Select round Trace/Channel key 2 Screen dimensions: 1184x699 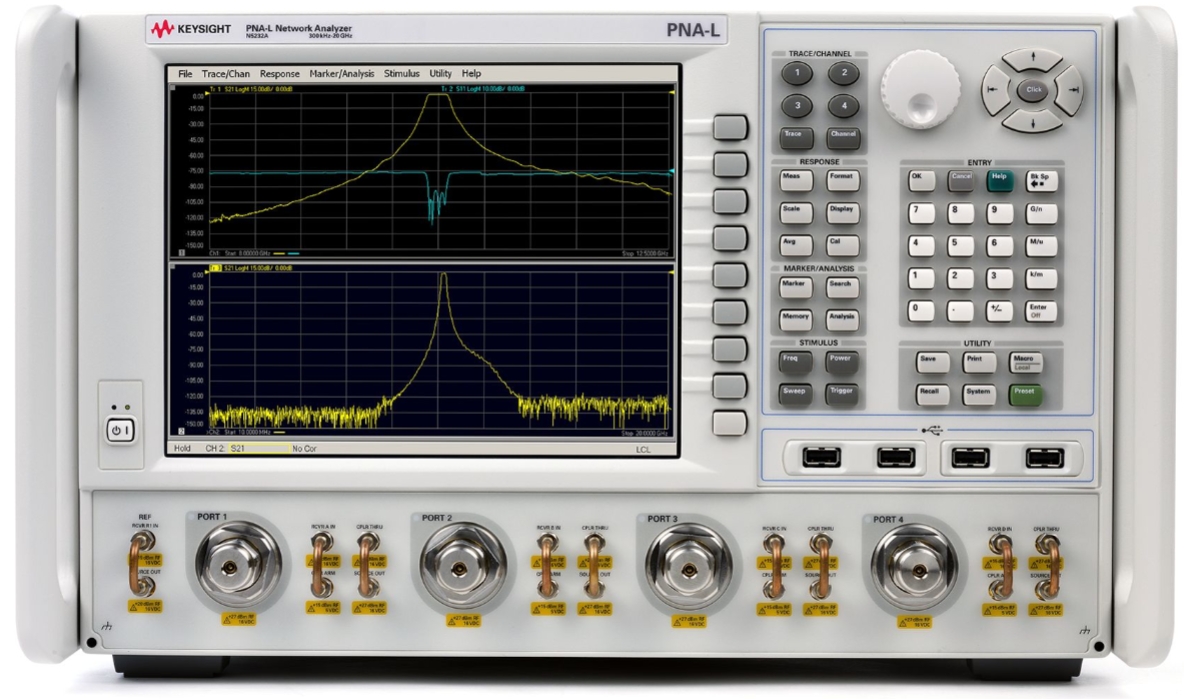(x=843, y=73)
